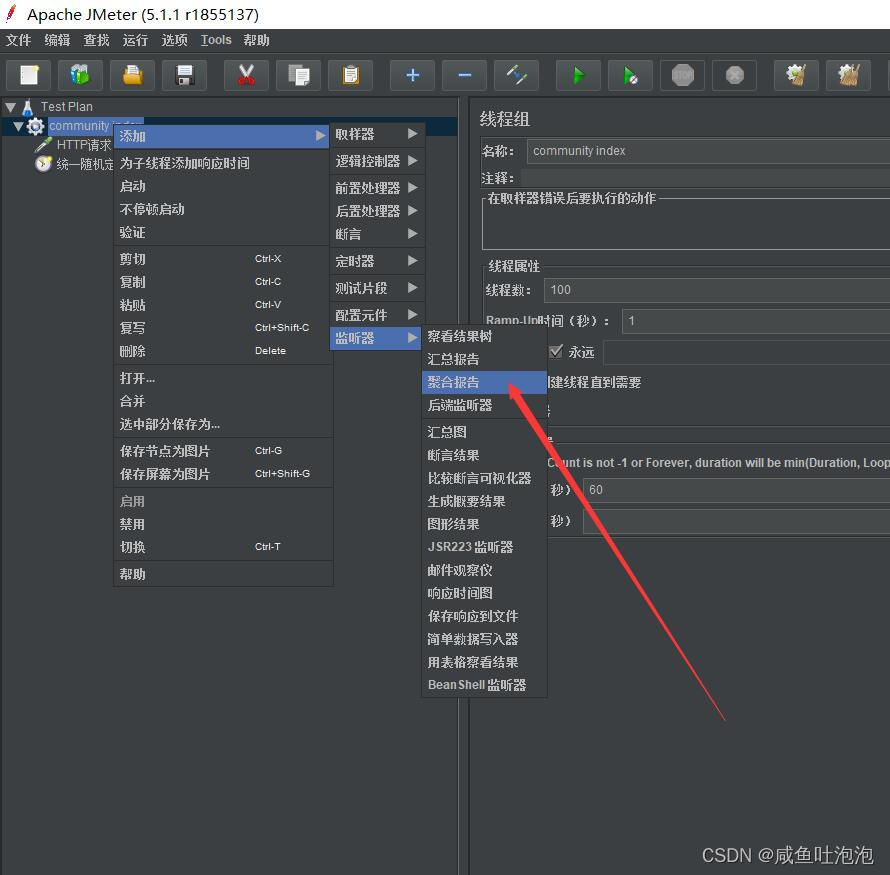Click 为子线程添加响应时间 context item
Image resolution: width=890 pixels, height=875 pixels.
click(222, 163)
